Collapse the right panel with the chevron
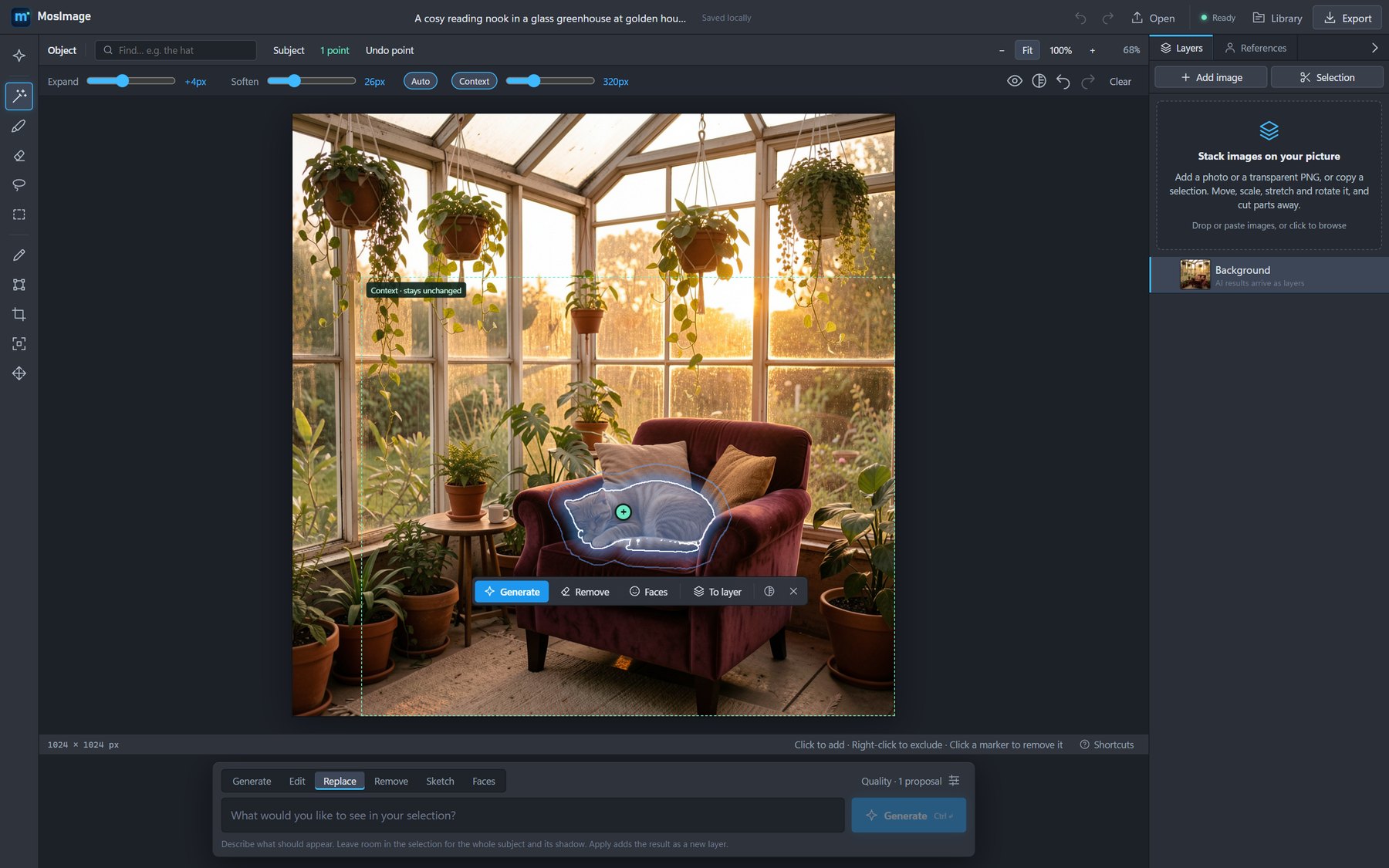This screenshot has height=868, width=1389. click(1374, 48)
